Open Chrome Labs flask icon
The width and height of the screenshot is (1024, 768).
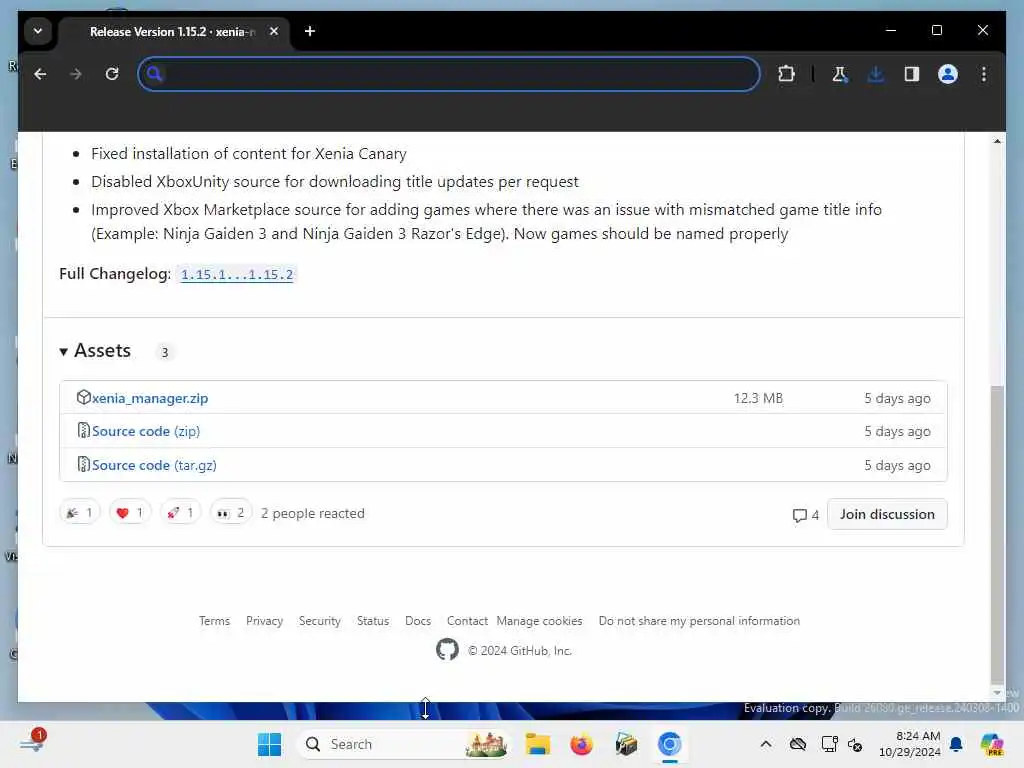point(840,74)
